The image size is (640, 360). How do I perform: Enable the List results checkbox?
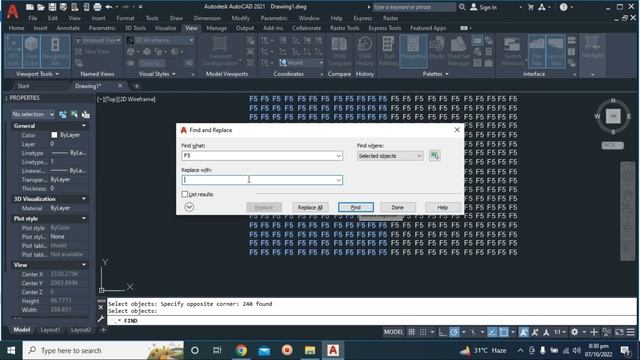185,194
